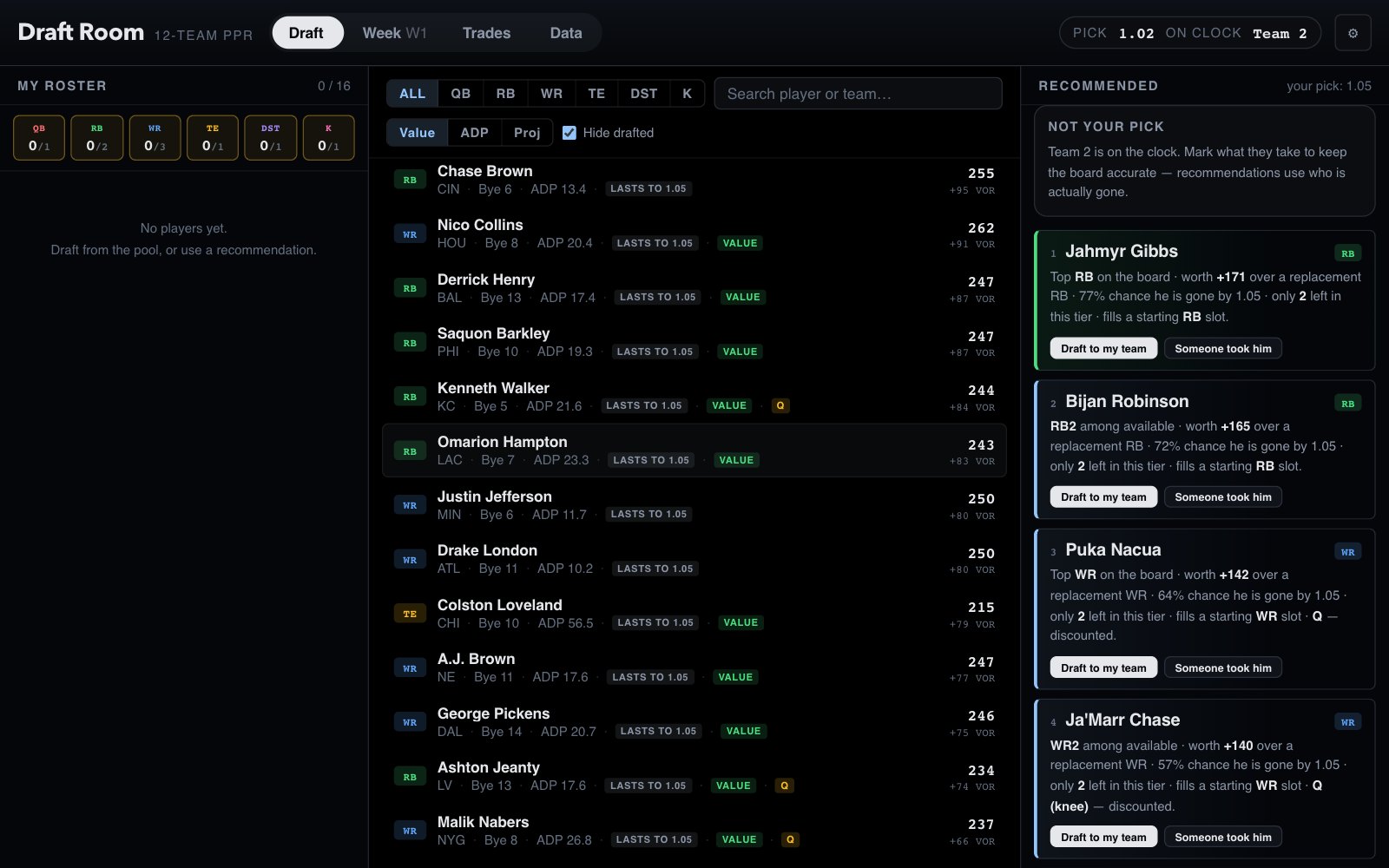Switch to the Draft tab

[x=306, y=33]
